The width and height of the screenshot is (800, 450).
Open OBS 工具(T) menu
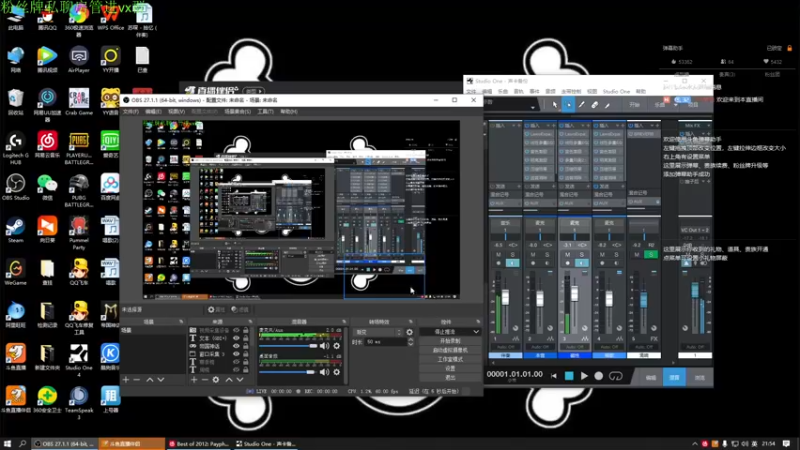pyautogui.click(x=265, y=112)
